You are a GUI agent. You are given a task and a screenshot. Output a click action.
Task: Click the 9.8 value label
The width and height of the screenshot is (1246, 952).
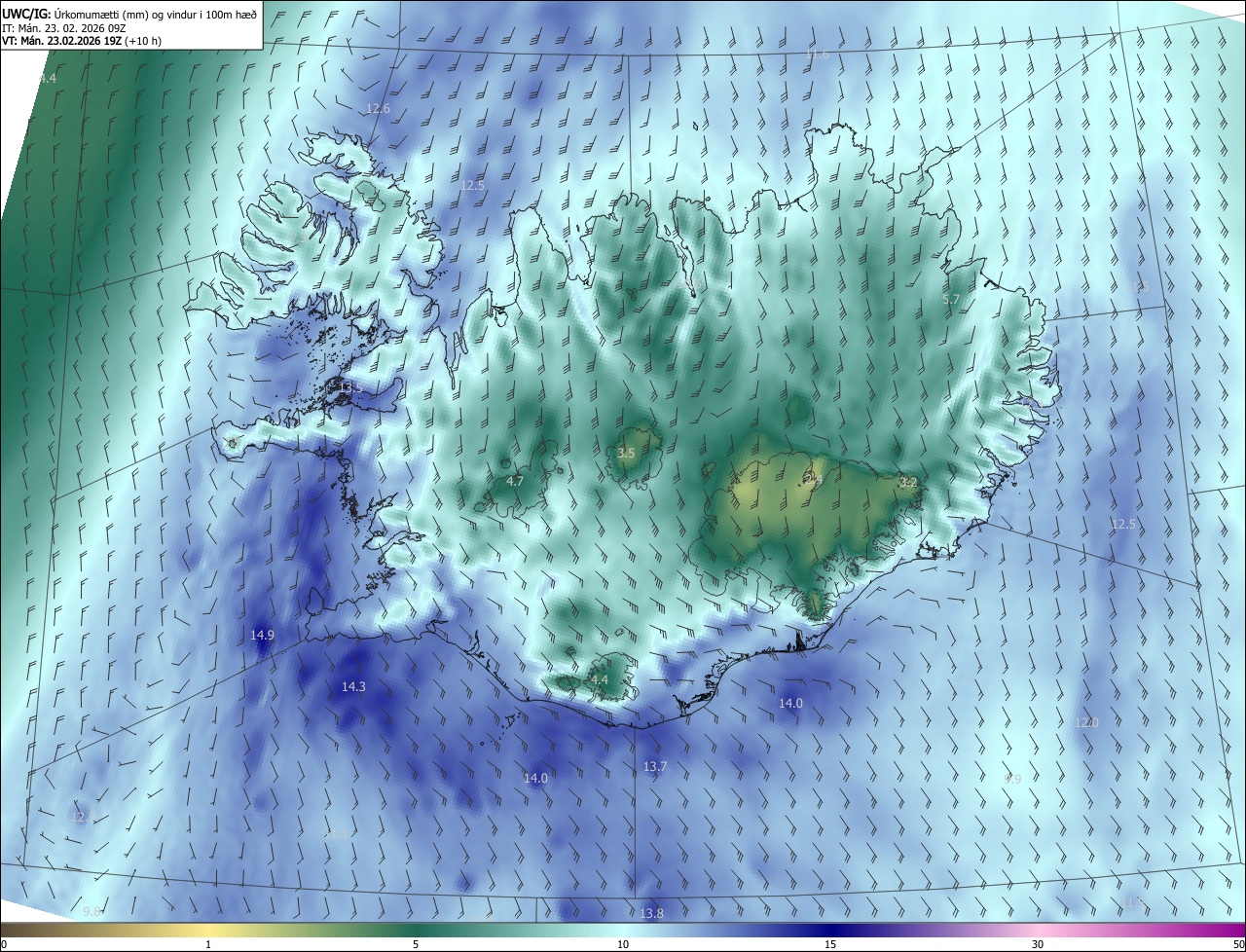click(92, 911)
